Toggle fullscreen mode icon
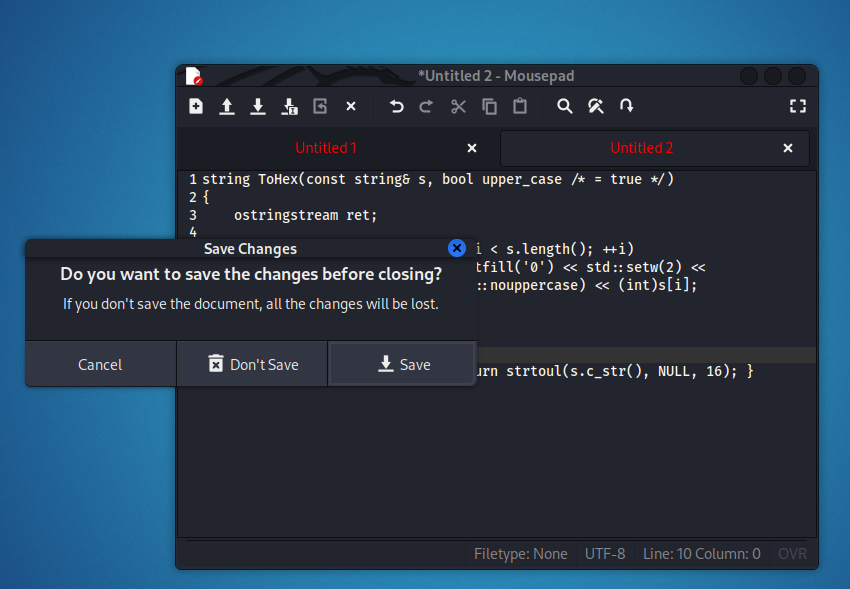The width and height of the screenshot is (850, 589). coord(797,106)
